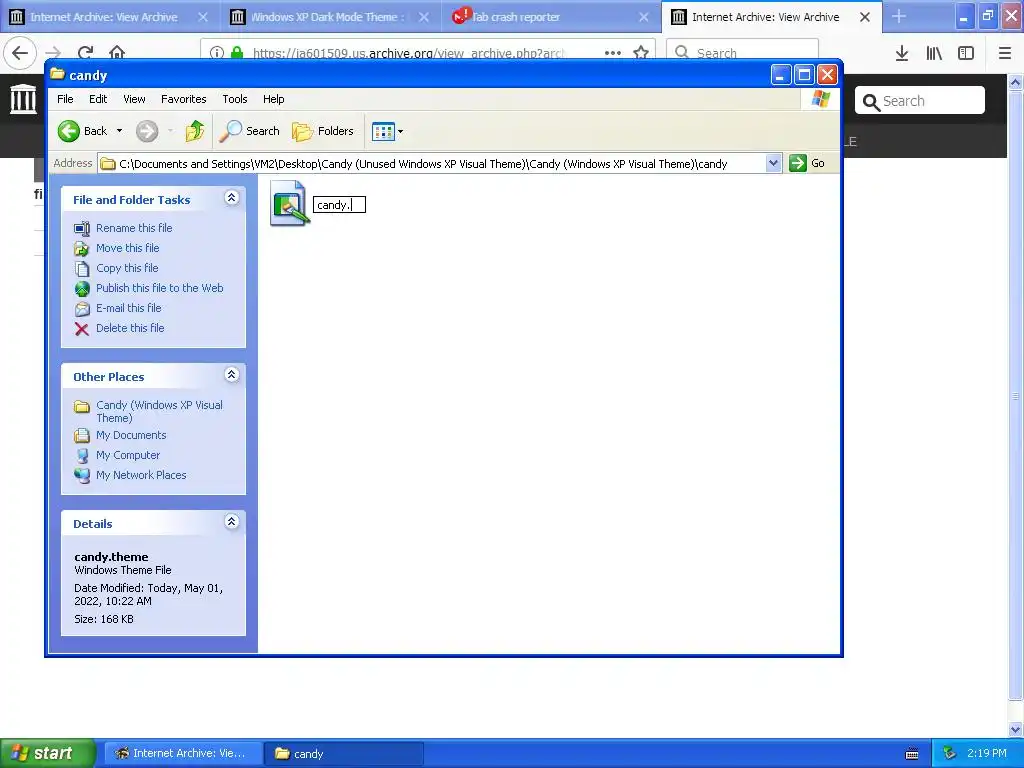Screen dimensions: 1024x768
Task: Open the File menu in candy window
Action: [65, 99]
